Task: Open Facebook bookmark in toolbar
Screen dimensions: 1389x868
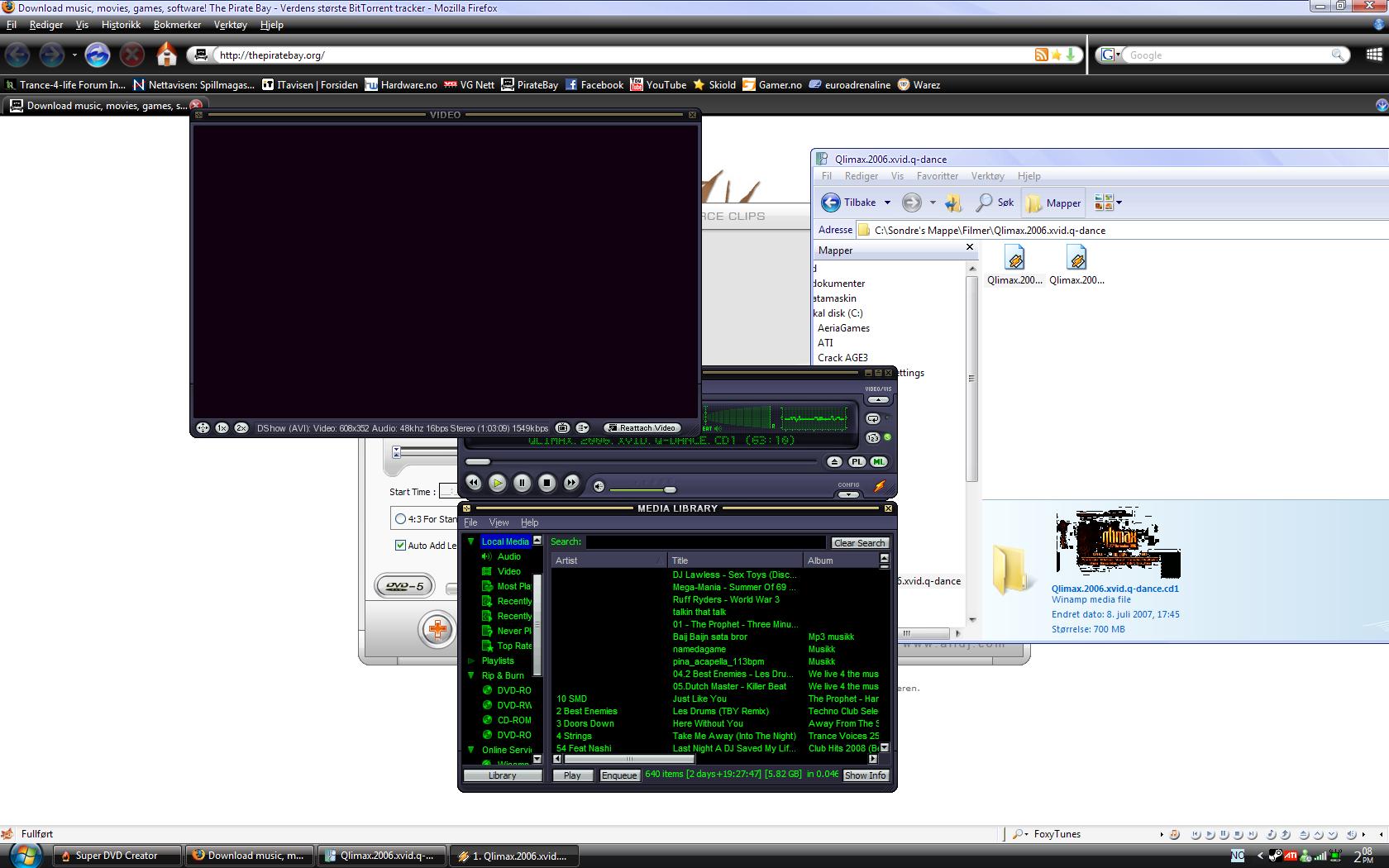Action: 594,84
